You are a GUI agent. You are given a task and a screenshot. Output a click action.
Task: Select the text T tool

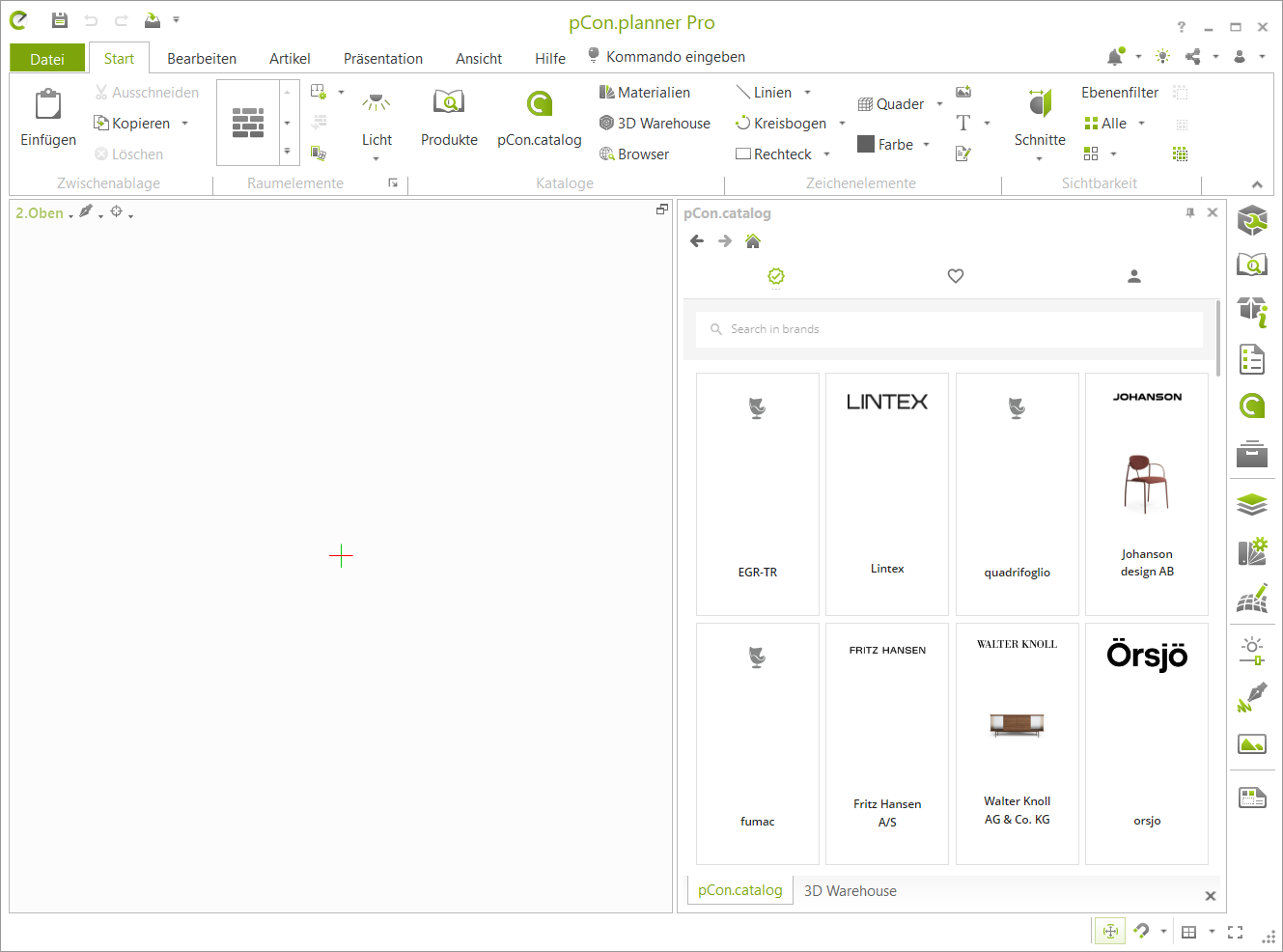click(963, 123)
